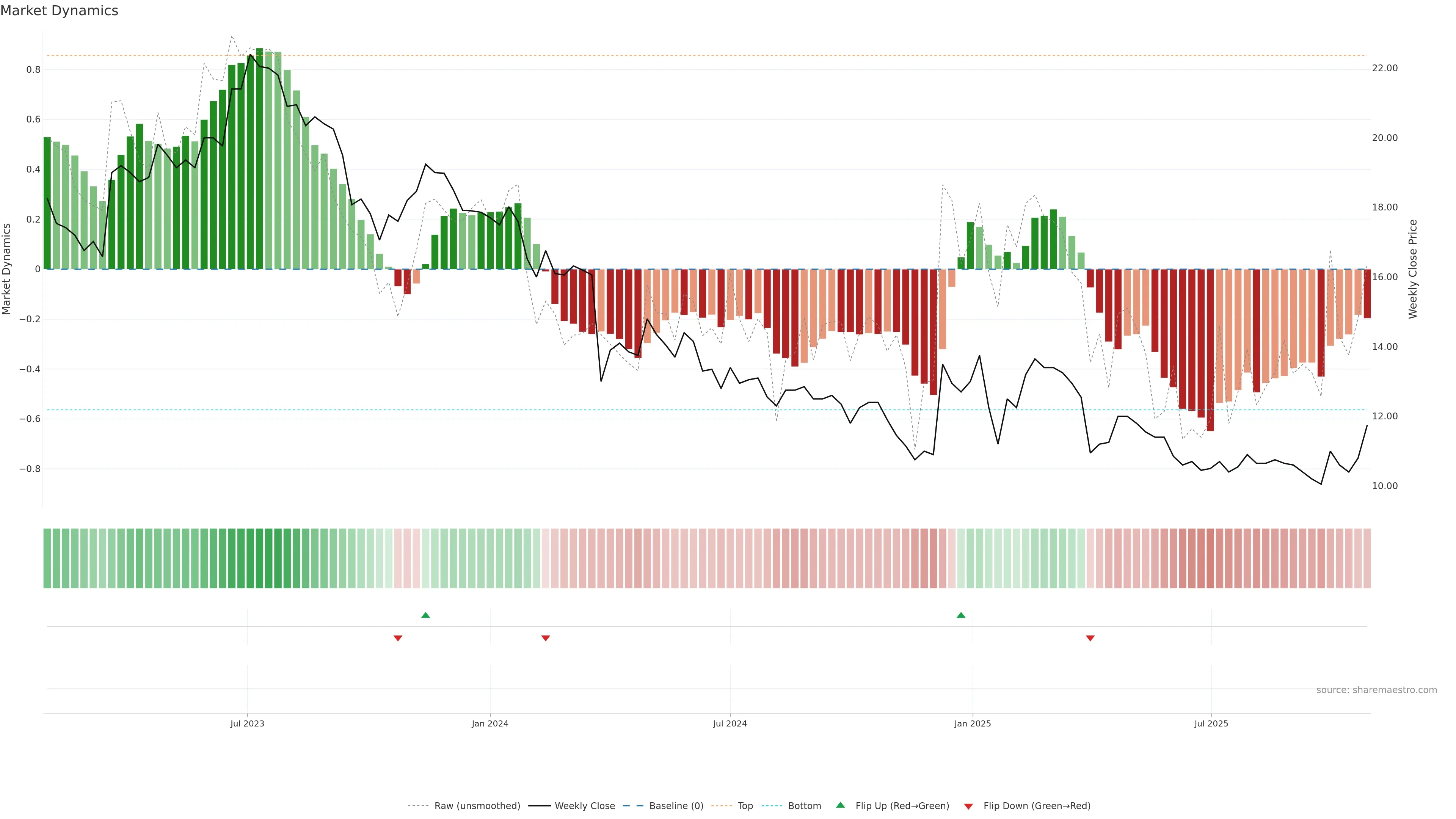Click the red flip-down marker near Apr 2025
The width and height of the screenshot is (1456, 819).
click(1090, 638)
